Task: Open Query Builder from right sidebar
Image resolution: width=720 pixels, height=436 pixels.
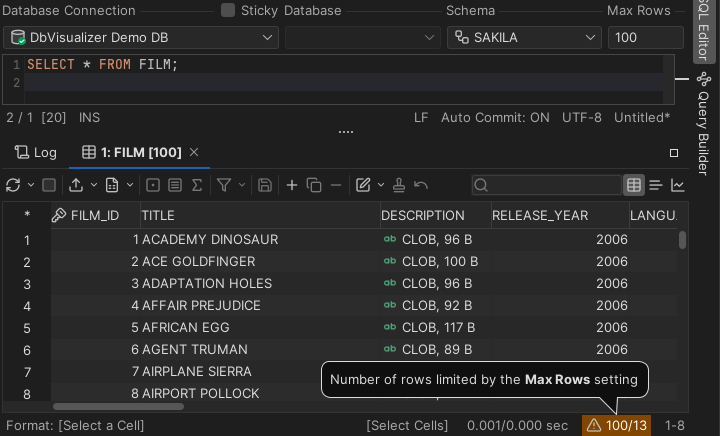Action: [x=704, y=118]
